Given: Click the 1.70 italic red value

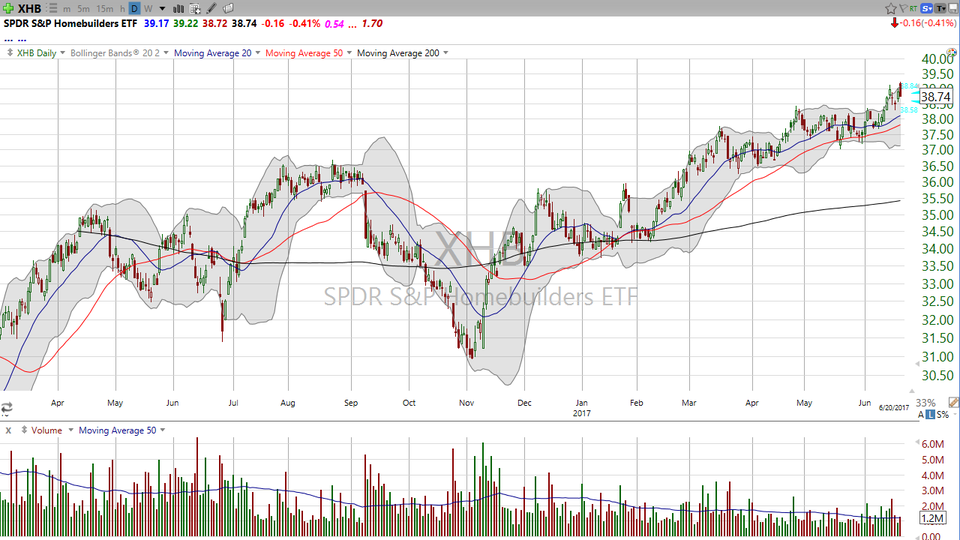Looking at the screenshot, I should [x=372, y=24].
